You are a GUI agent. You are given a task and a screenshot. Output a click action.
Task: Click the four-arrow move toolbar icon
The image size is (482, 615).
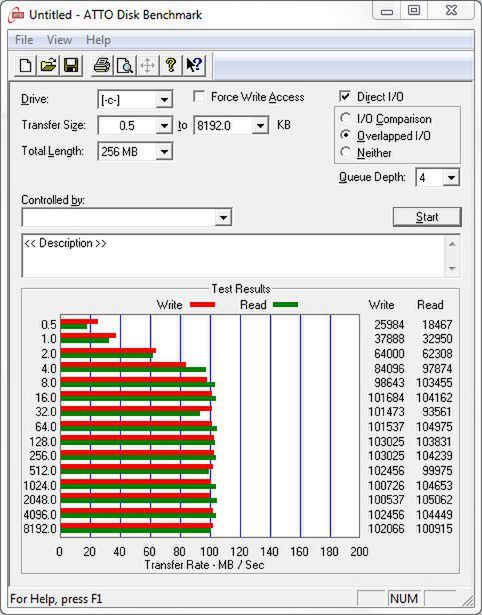point(147,65)
